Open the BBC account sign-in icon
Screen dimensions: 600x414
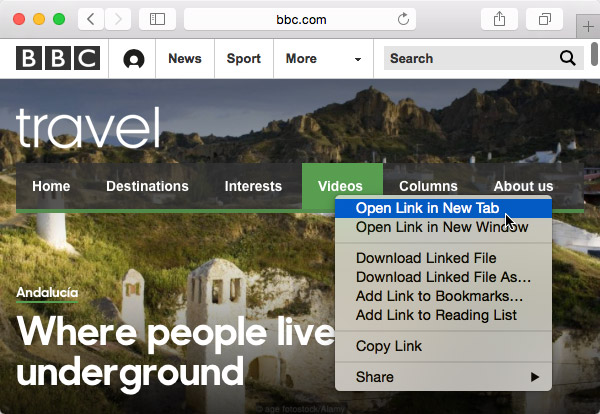pos(133,59)
